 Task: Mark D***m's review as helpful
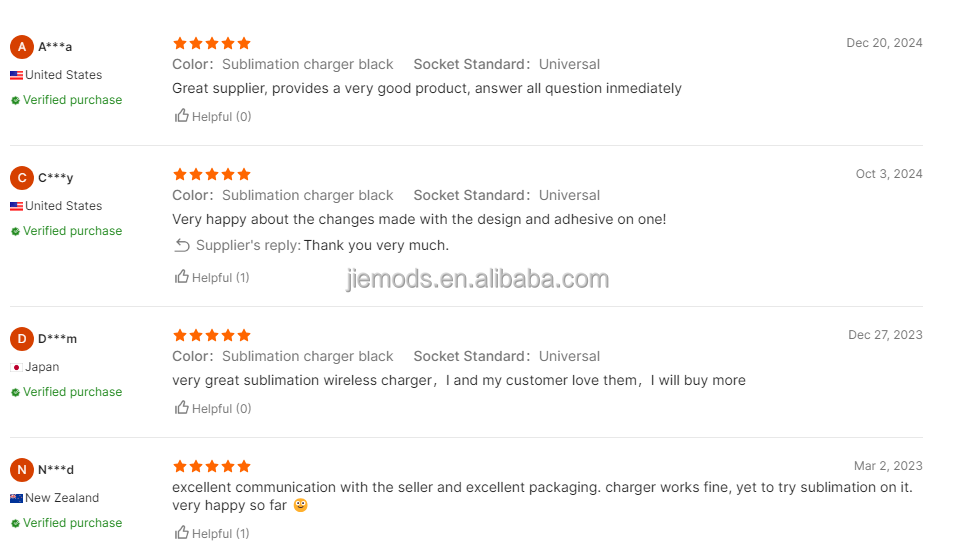pos(182,408)
